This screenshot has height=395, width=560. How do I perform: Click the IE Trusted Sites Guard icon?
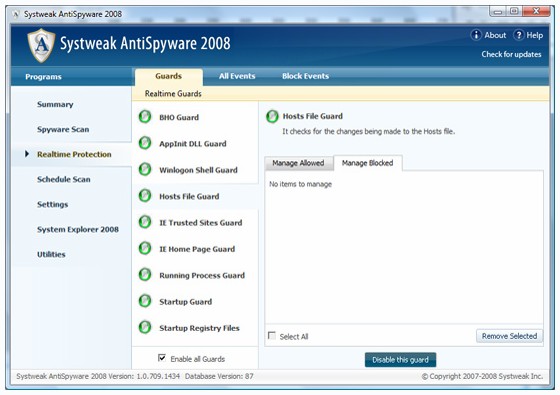[x=145, y=222]
